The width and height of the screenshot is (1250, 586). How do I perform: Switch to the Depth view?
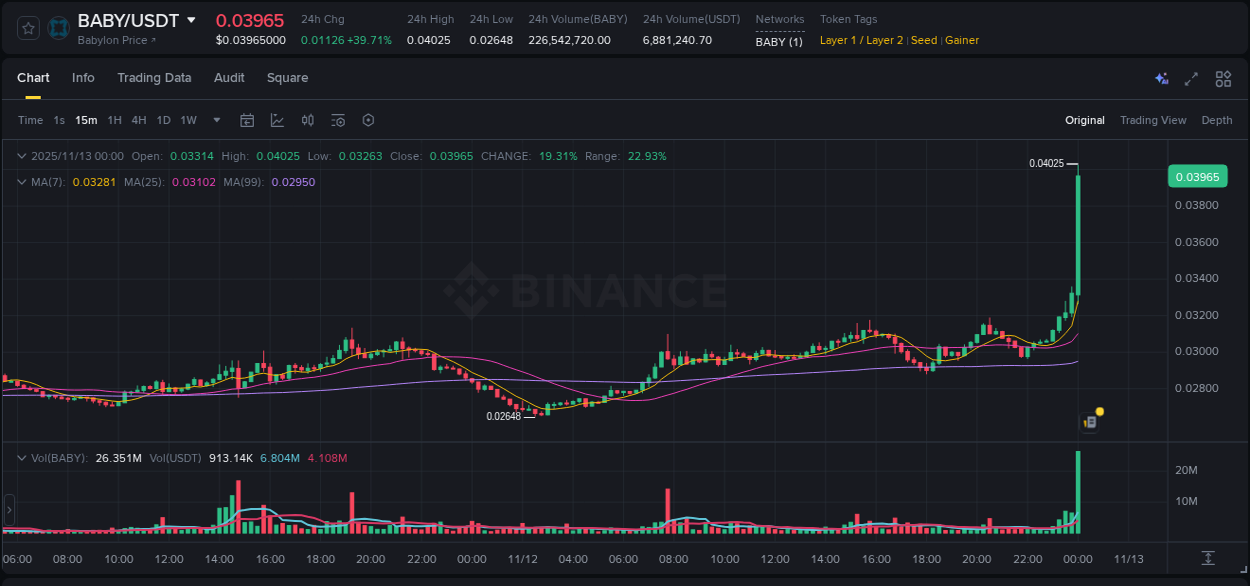[x=1217, y=119]
